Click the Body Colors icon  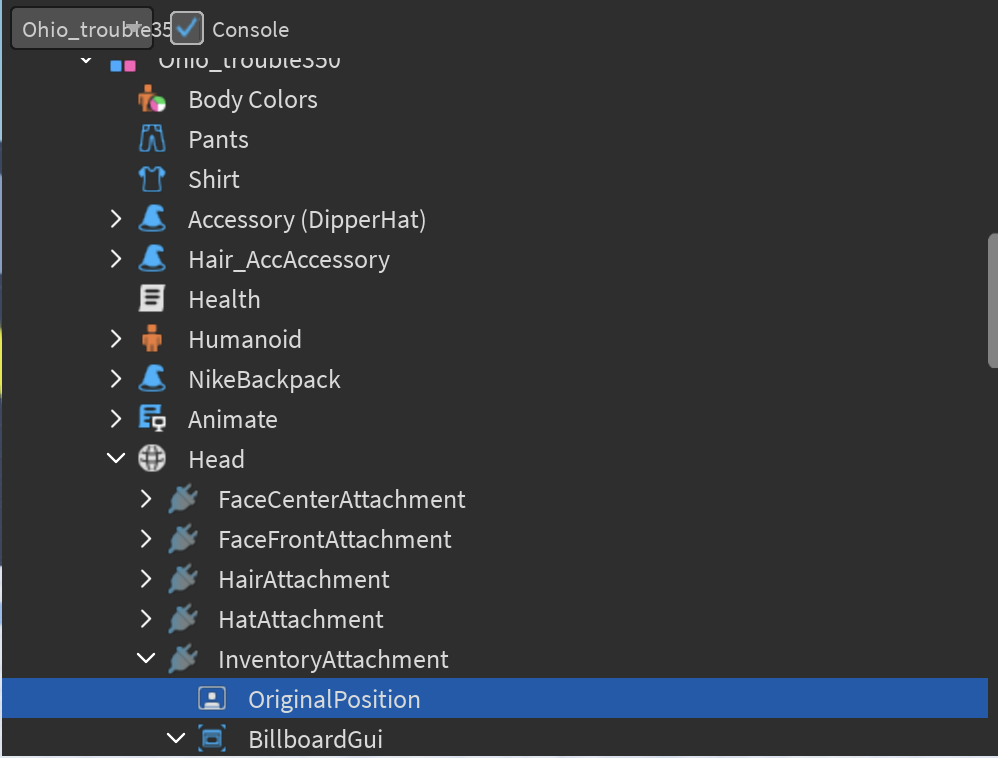[x=152, y=99]
